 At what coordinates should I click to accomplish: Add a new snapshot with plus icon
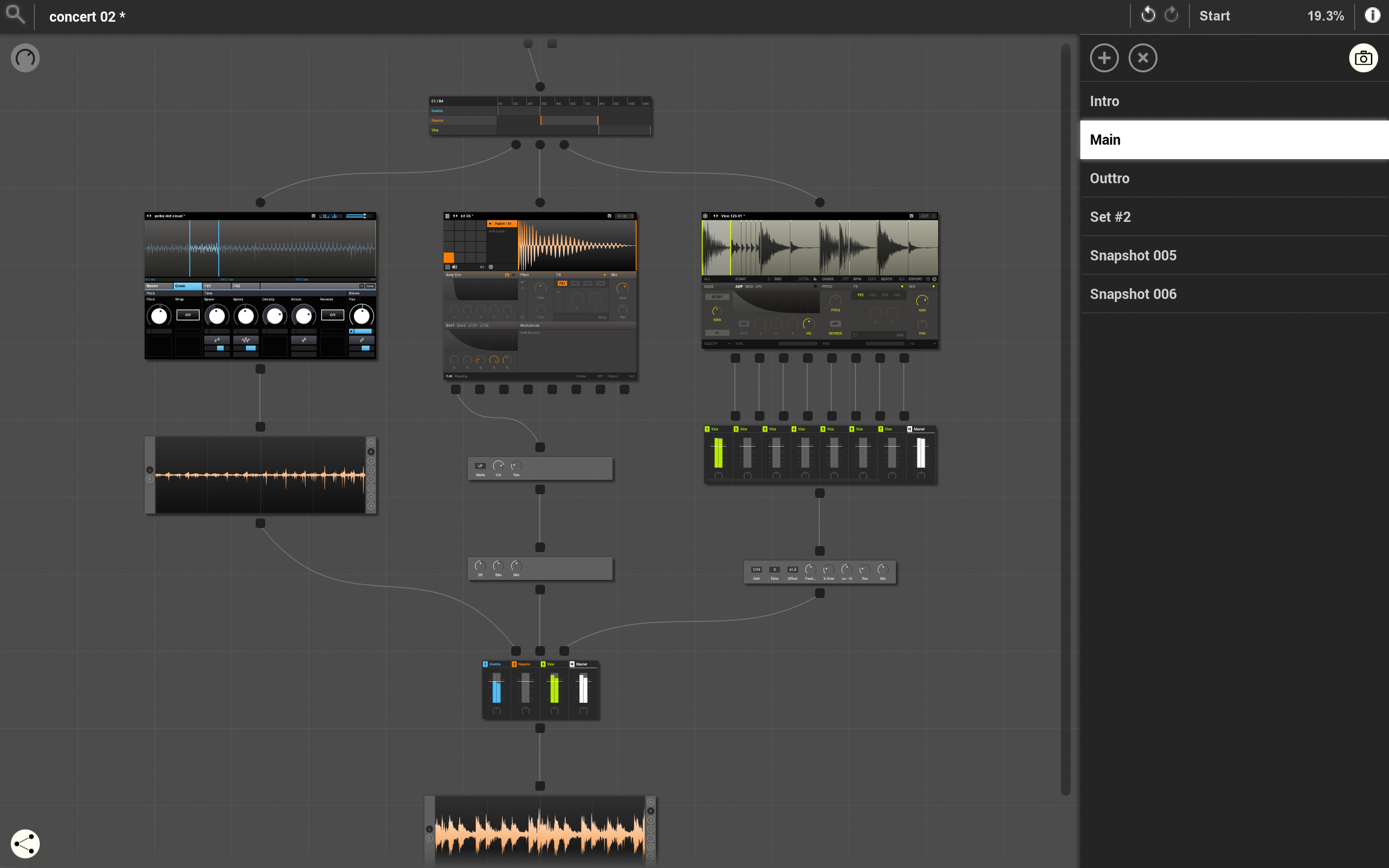pos(1104,58)
